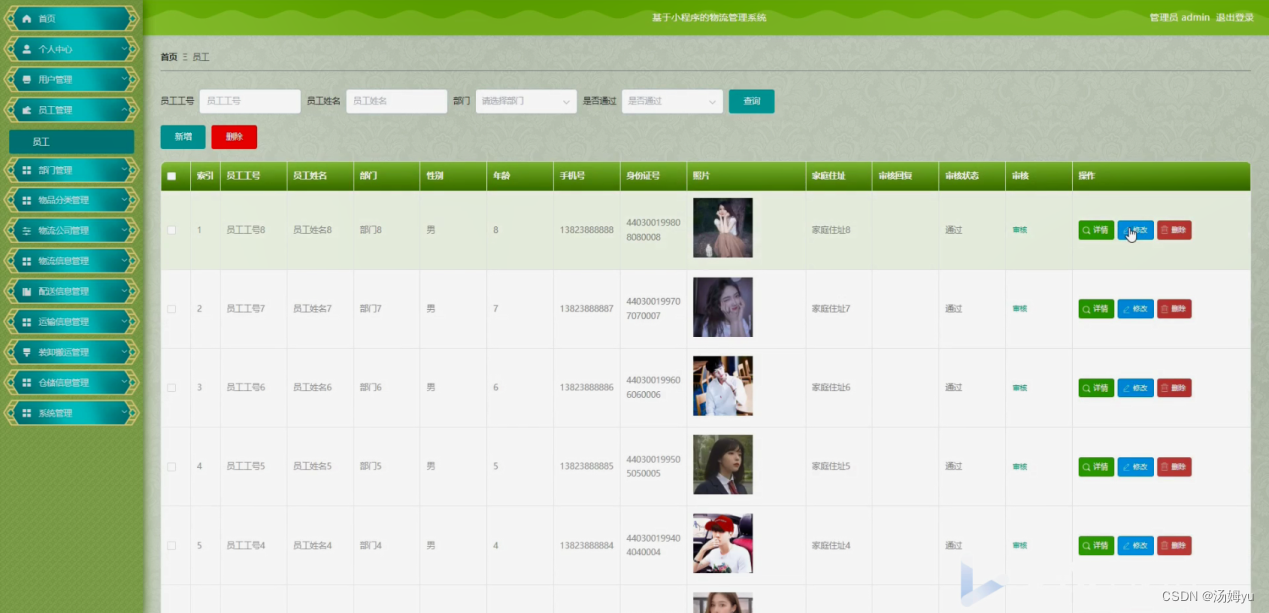Click 审核 link in row 员工工号6

[1019, 388]
